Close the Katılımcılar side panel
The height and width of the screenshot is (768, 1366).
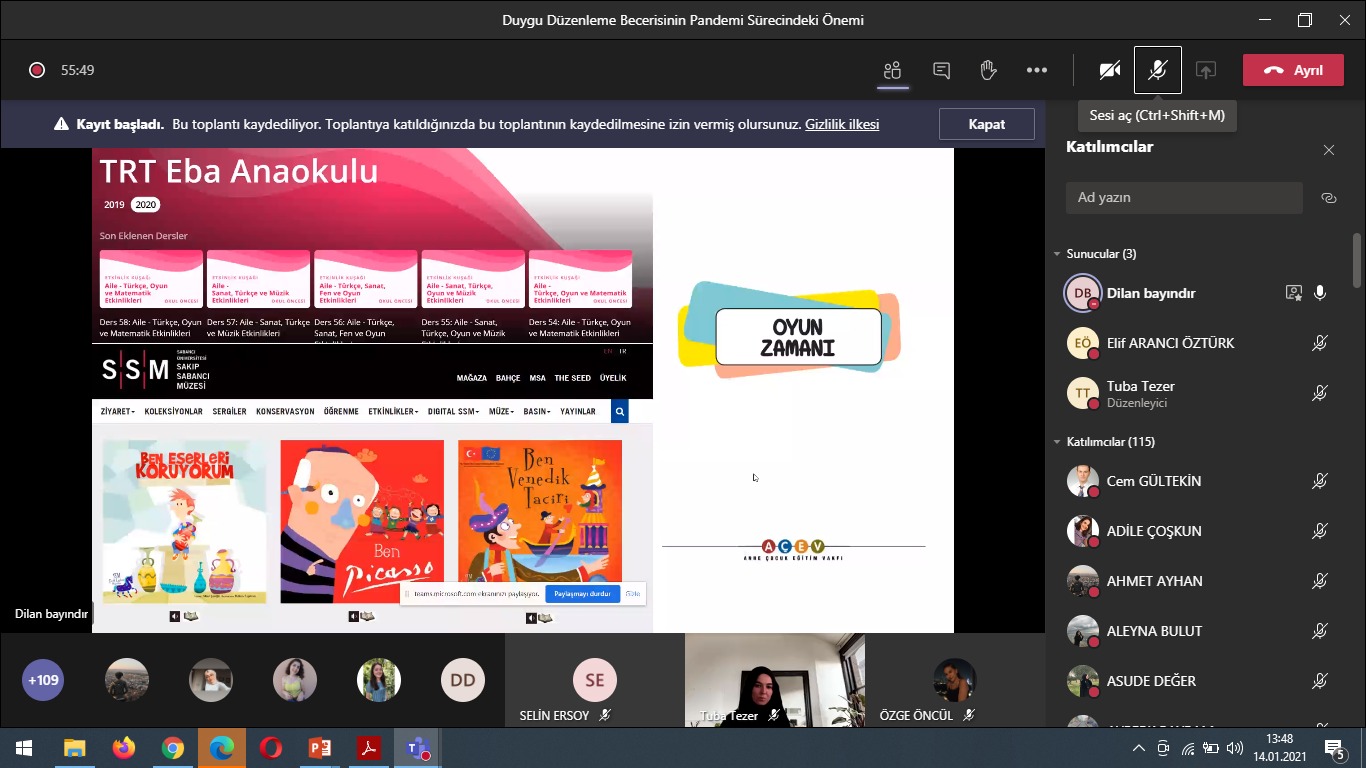point(1329,150)
